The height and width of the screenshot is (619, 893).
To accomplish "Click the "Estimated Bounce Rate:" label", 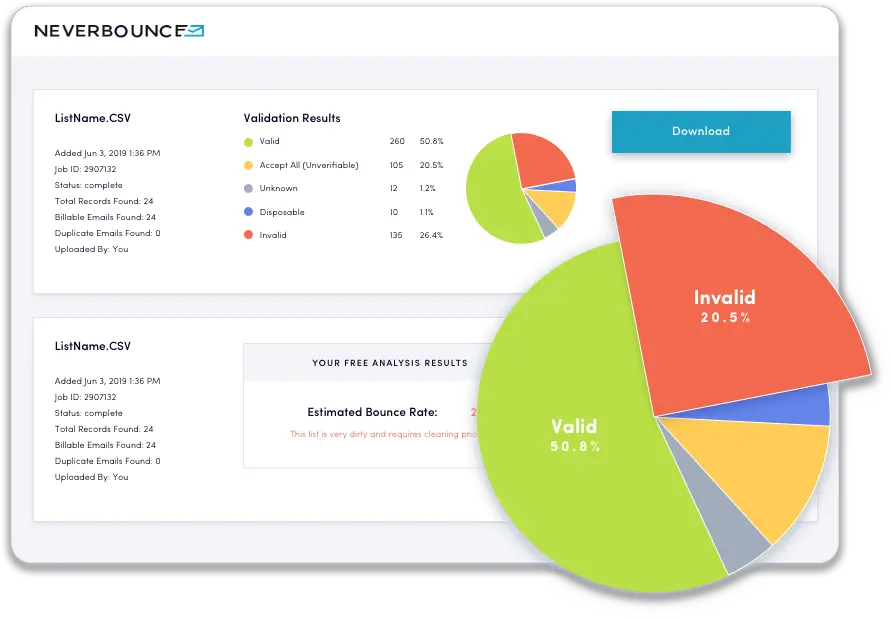I will 372,412.
